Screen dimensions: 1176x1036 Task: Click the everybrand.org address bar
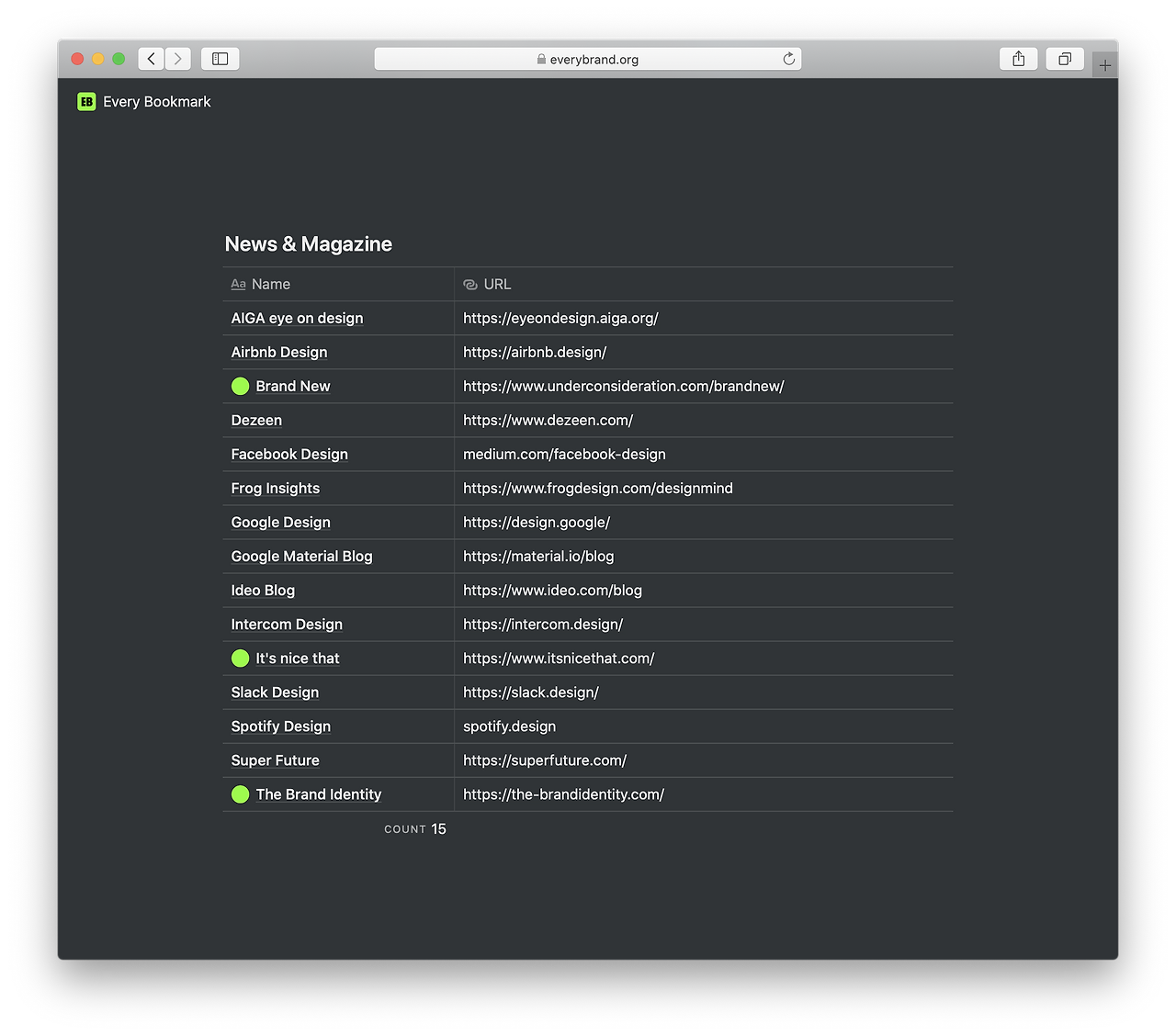point(588,59)
